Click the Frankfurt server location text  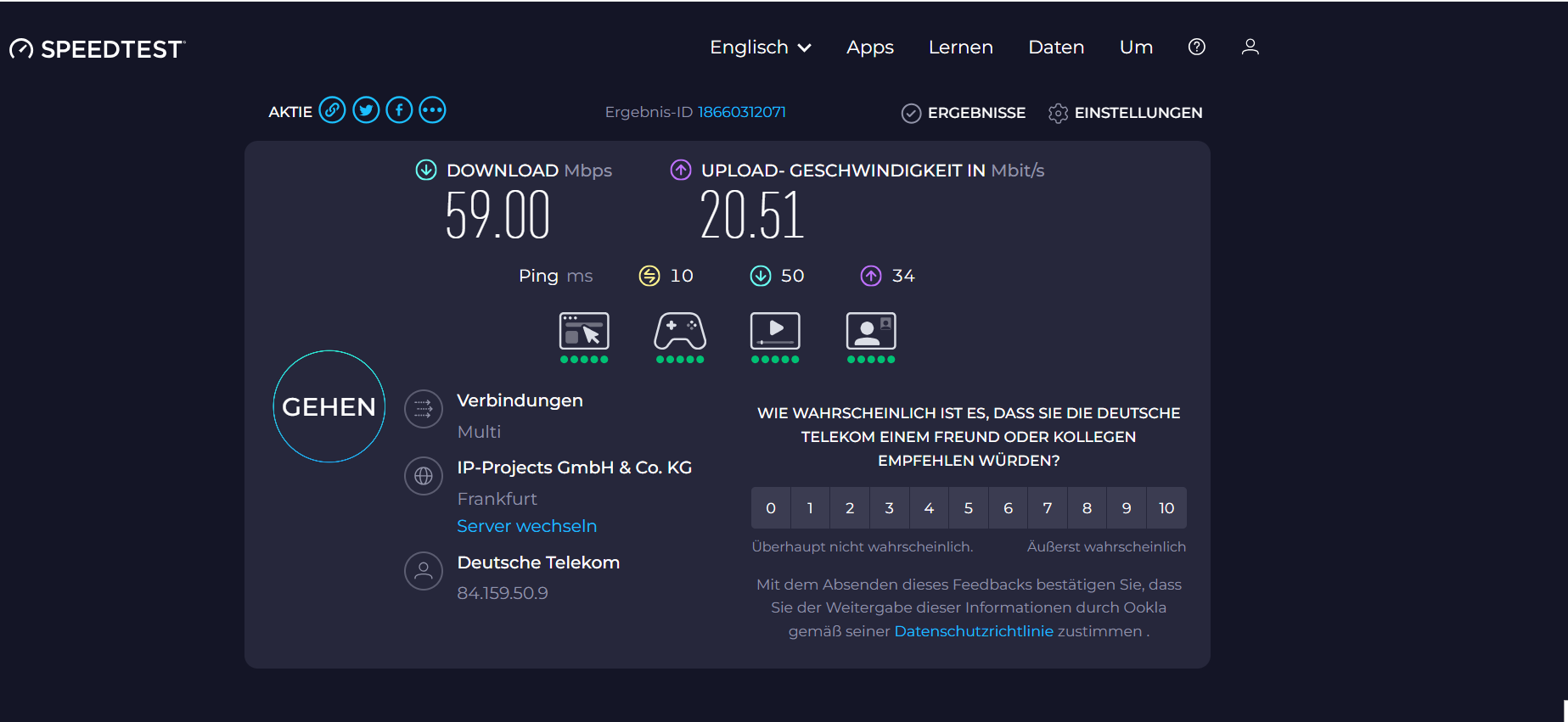pyautogui.click(x=497, y=499)
